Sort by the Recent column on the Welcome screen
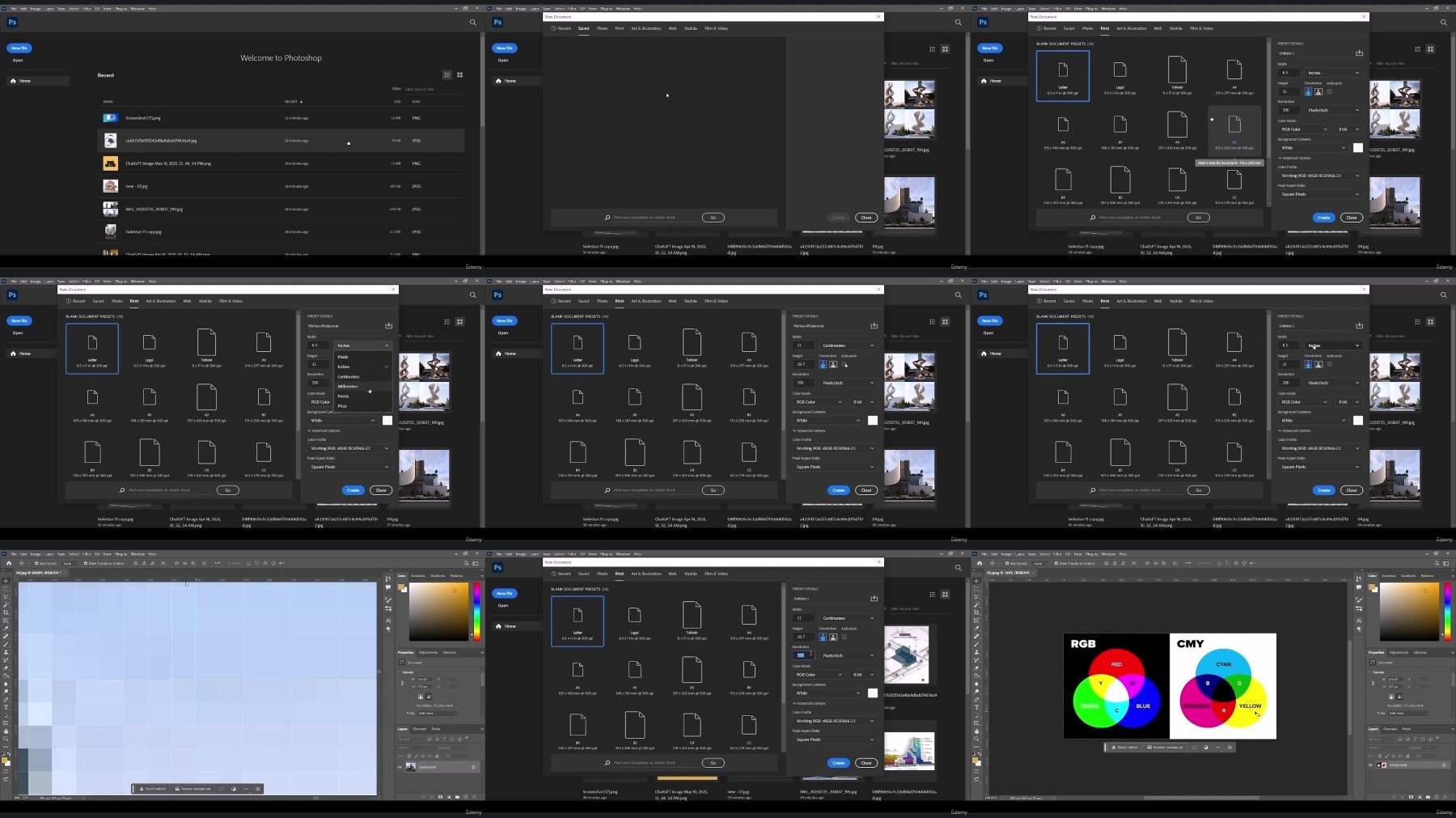 click(294, 102)
